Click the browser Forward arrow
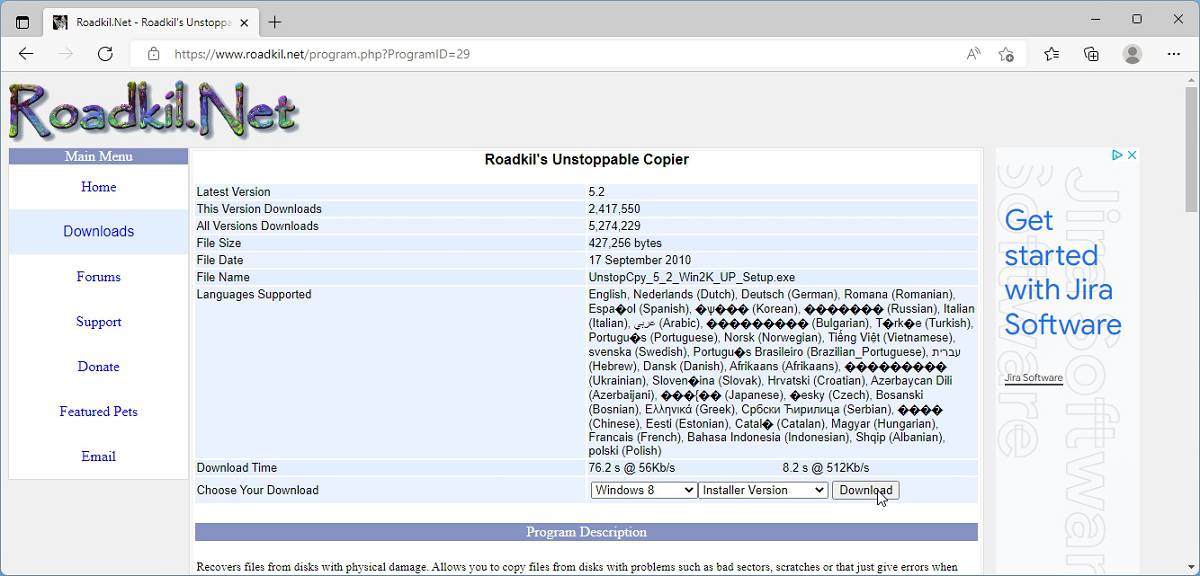This screenshot has width=1200, height=576. pyautogui.click(x=66, y=54)
